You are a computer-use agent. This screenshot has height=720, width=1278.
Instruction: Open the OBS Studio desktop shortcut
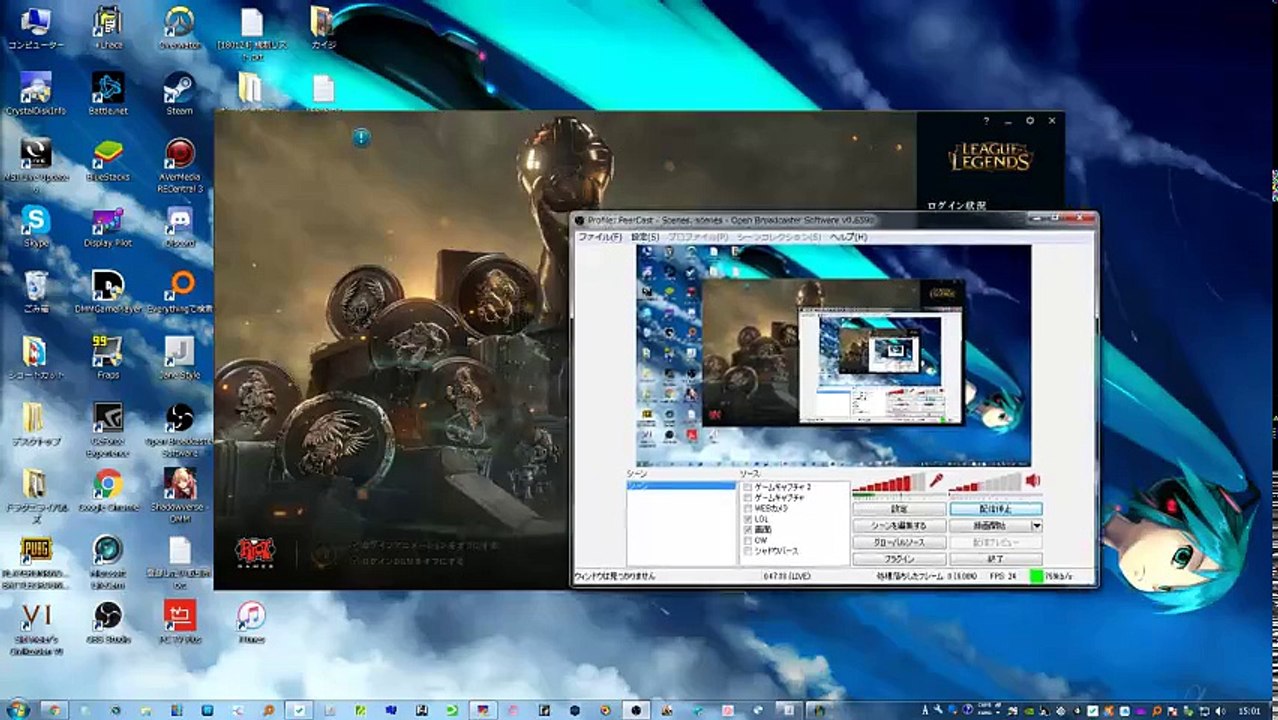point(108,622)
